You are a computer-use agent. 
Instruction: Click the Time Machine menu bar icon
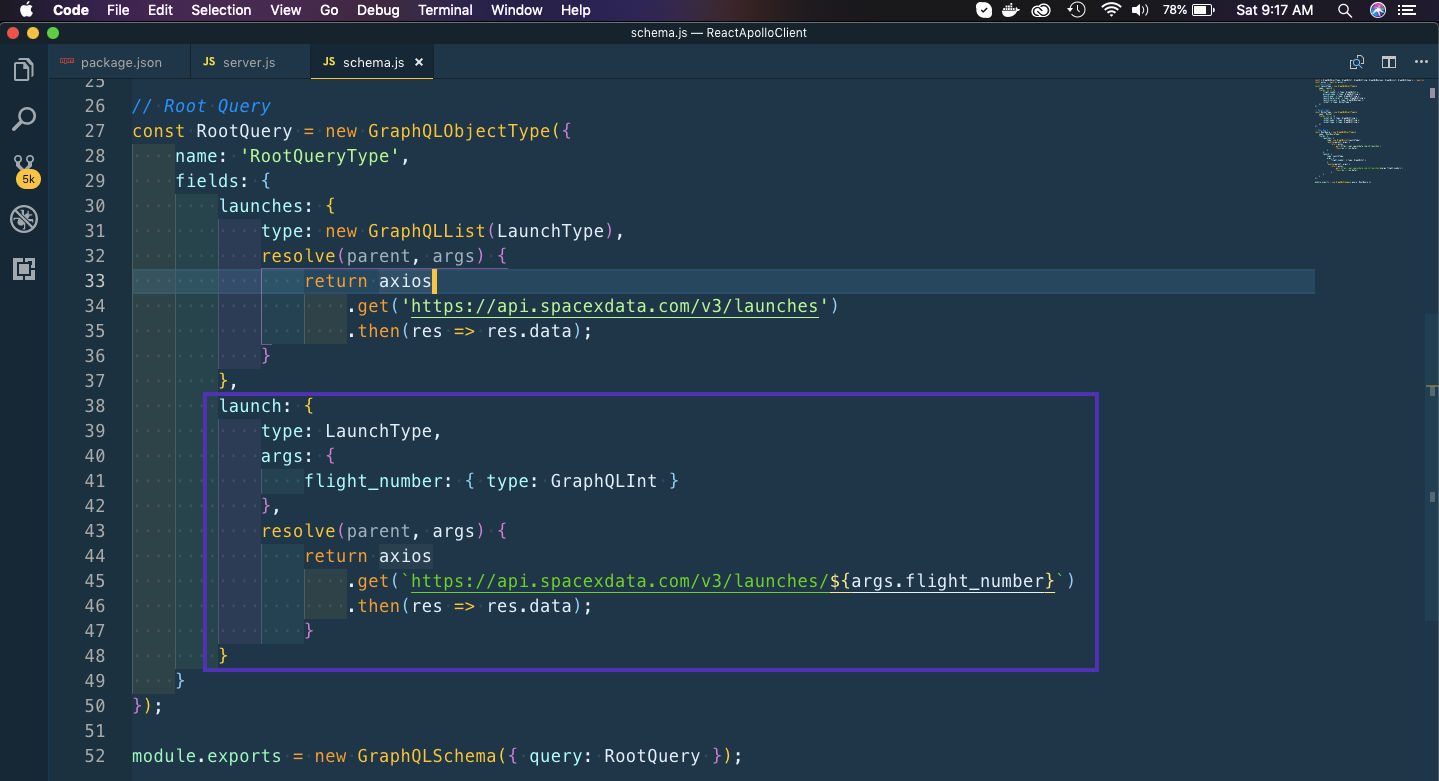tap(1076, 10)
